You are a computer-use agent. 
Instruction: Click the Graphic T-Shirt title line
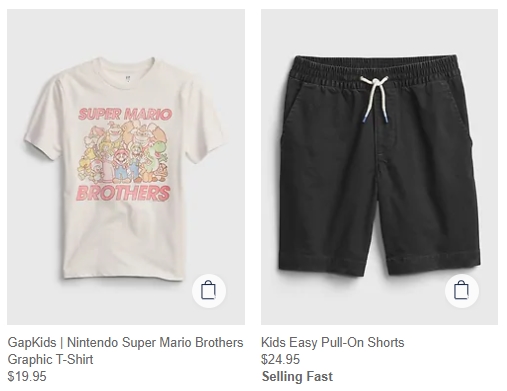[x=50, y=359]
